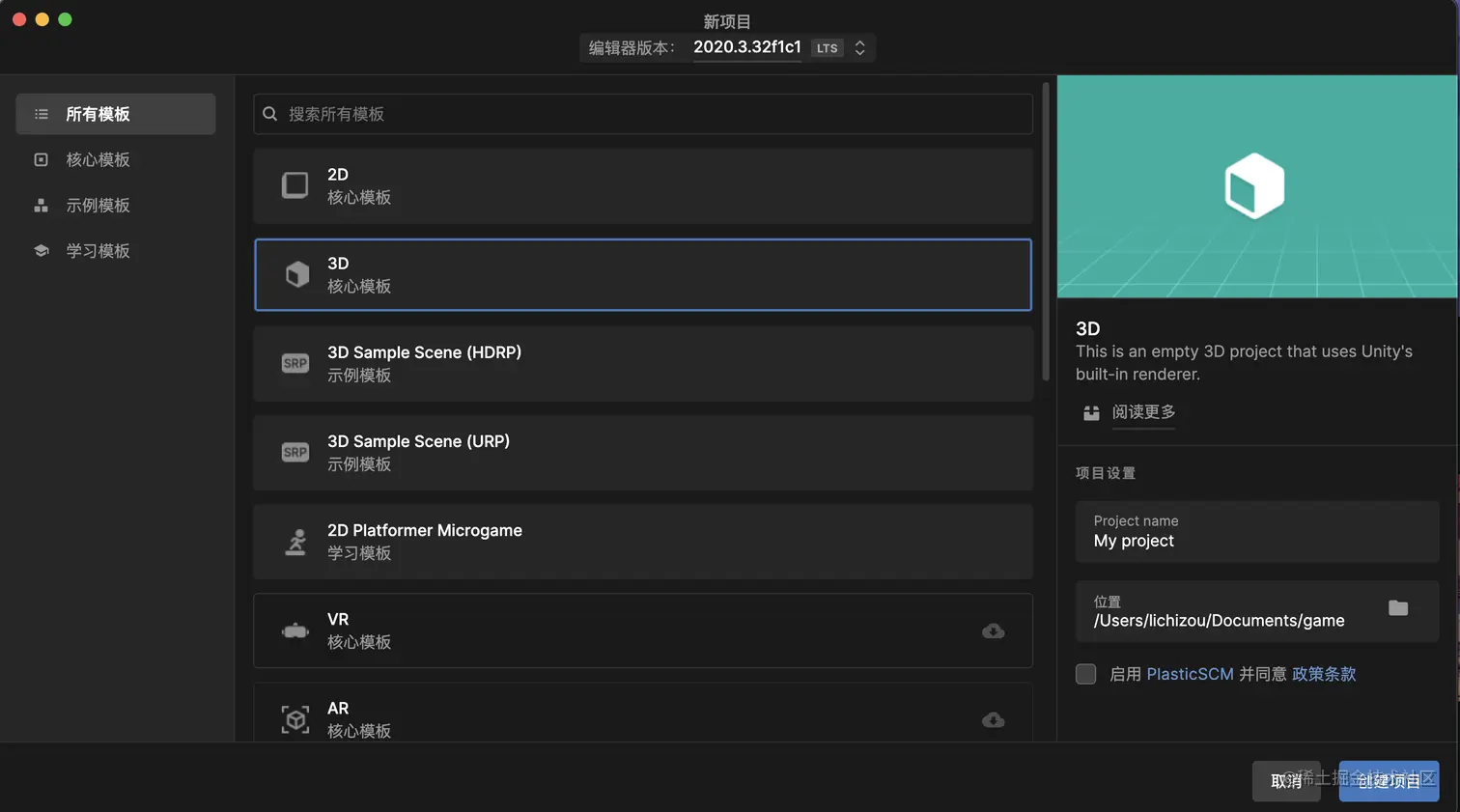Image resolution: width=1460 pixels, height=812 pixels.
Task: Edit the 位置 path field
Action: (x=1257, y=611)
